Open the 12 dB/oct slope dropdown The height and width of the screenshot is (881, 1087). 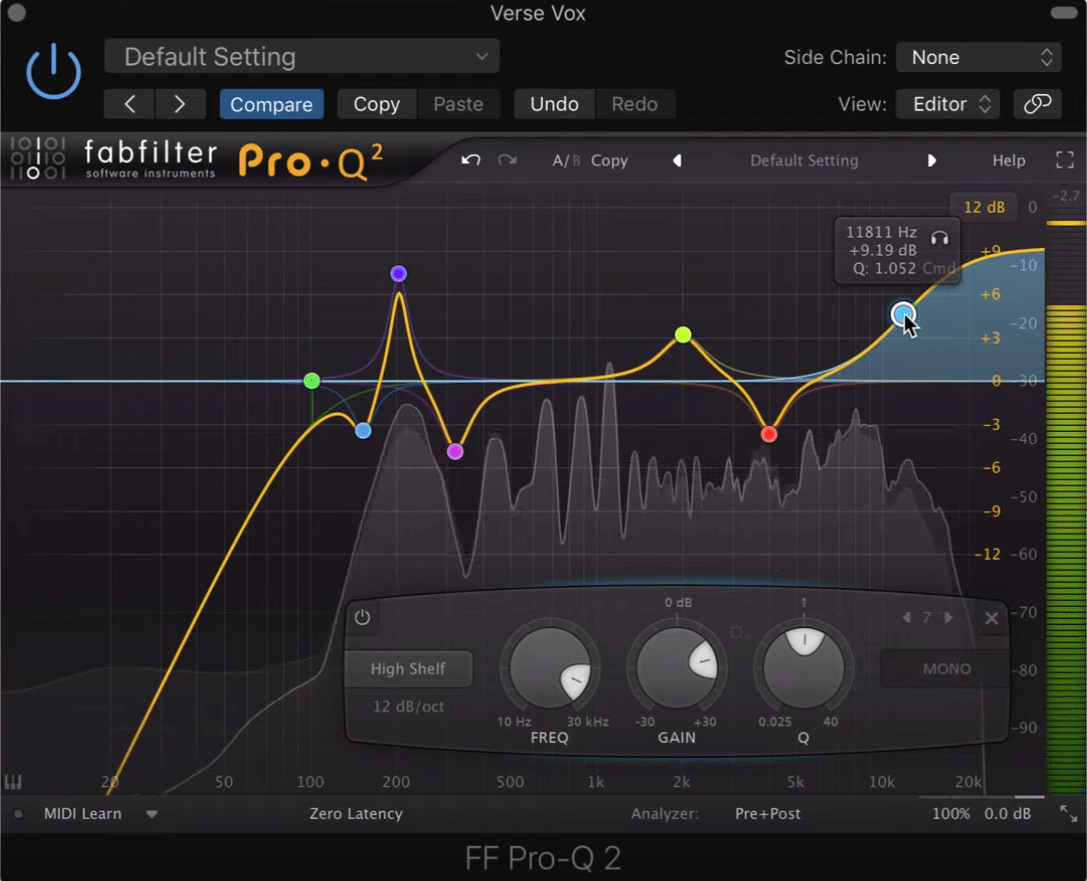[x=408, y=706]
